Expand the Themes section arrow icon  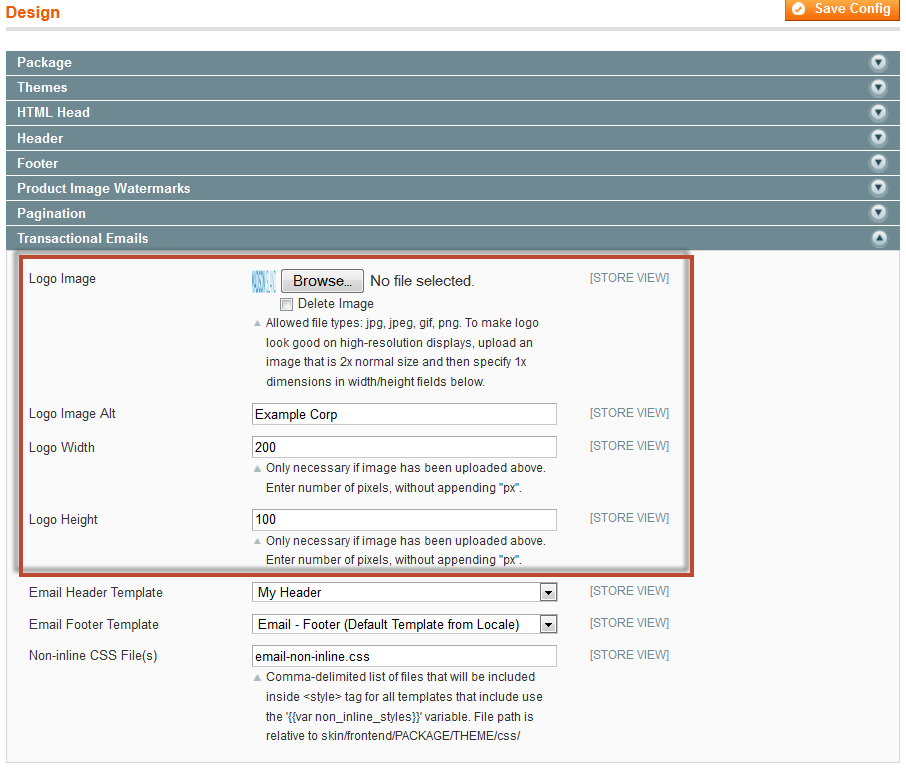tap(878, 87)
